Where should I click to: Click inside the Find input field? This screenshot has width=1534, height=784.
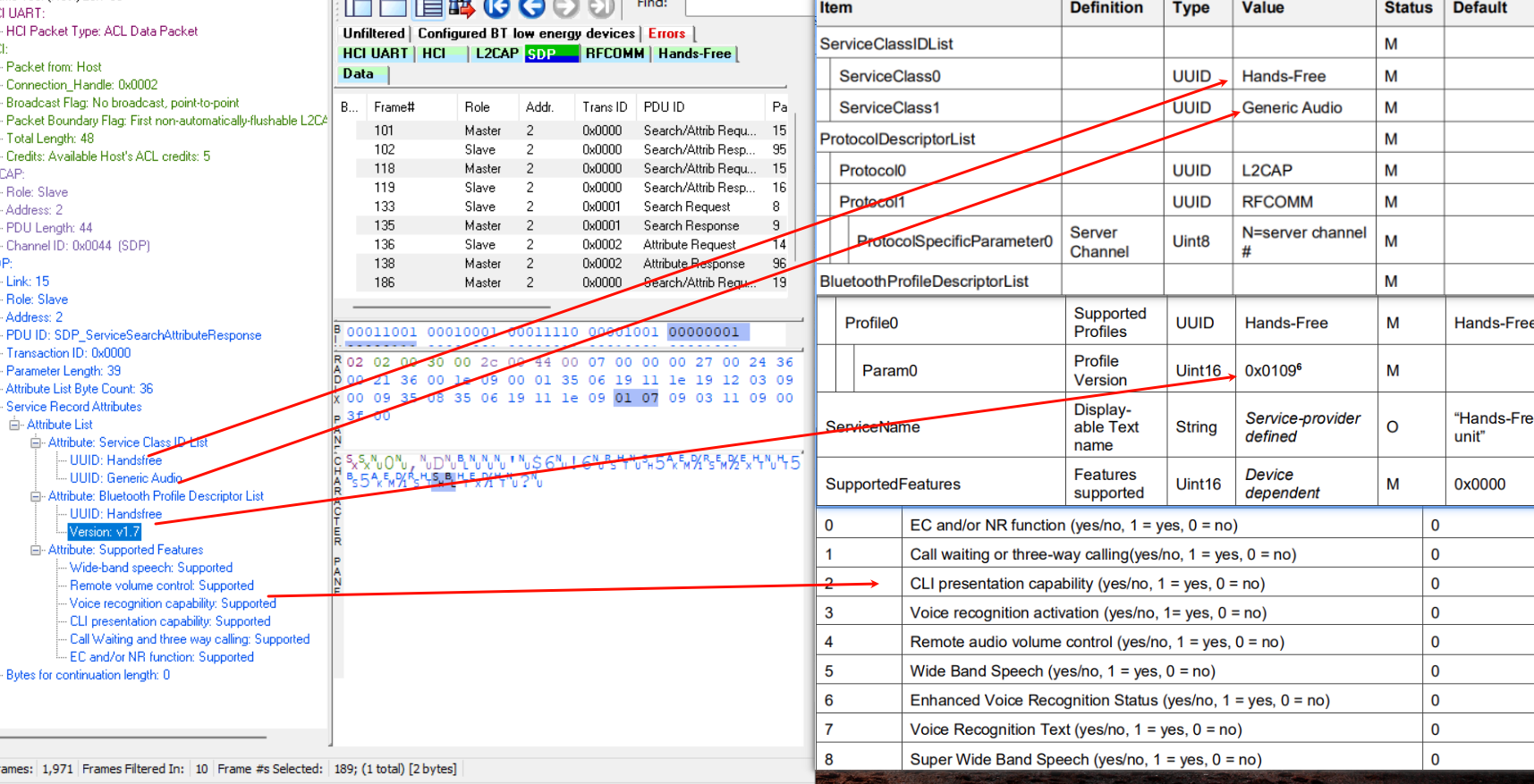[749, 7]
